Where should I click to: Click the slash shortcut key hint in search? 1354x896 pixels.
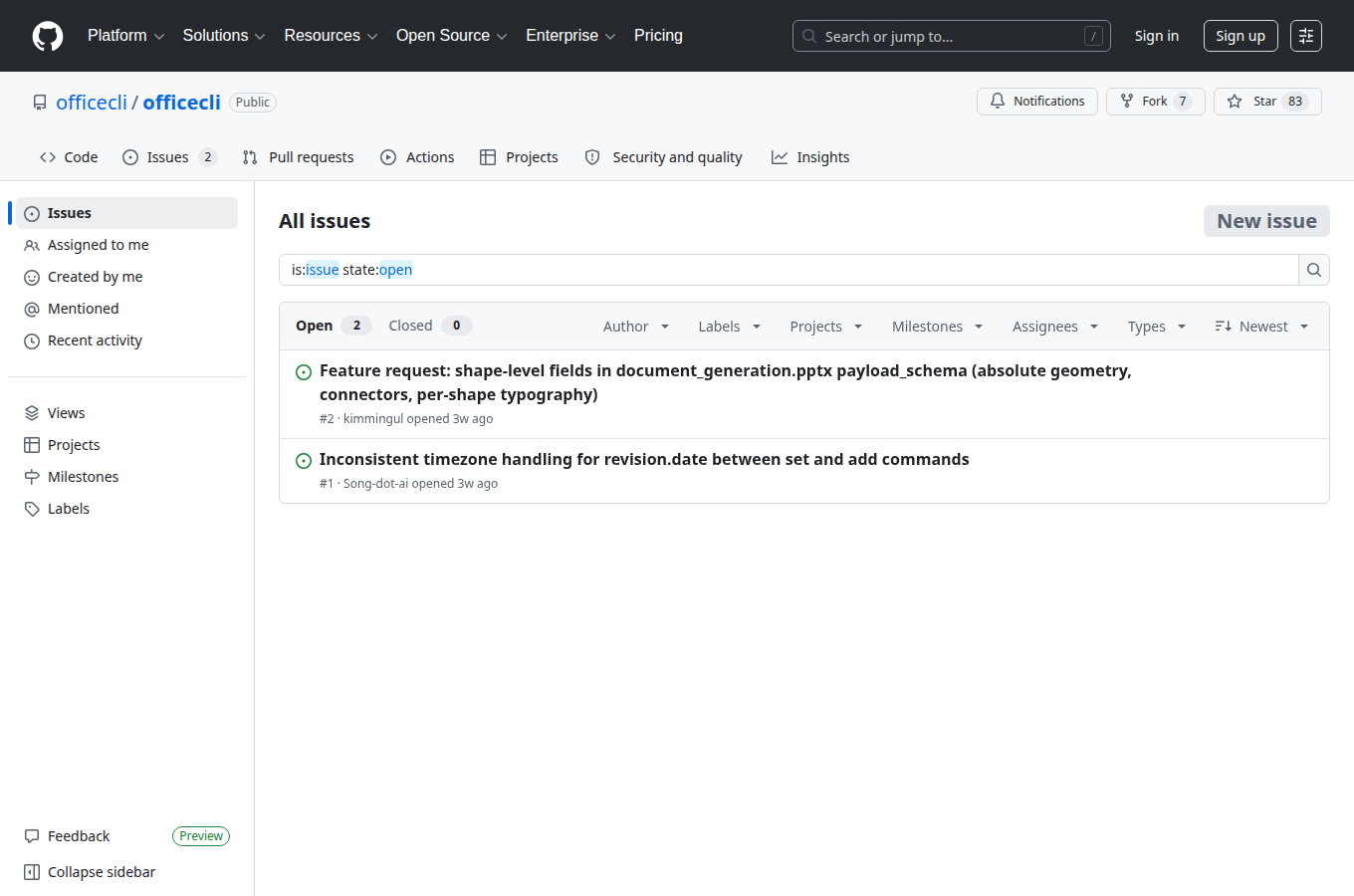tap(1093, 36)
